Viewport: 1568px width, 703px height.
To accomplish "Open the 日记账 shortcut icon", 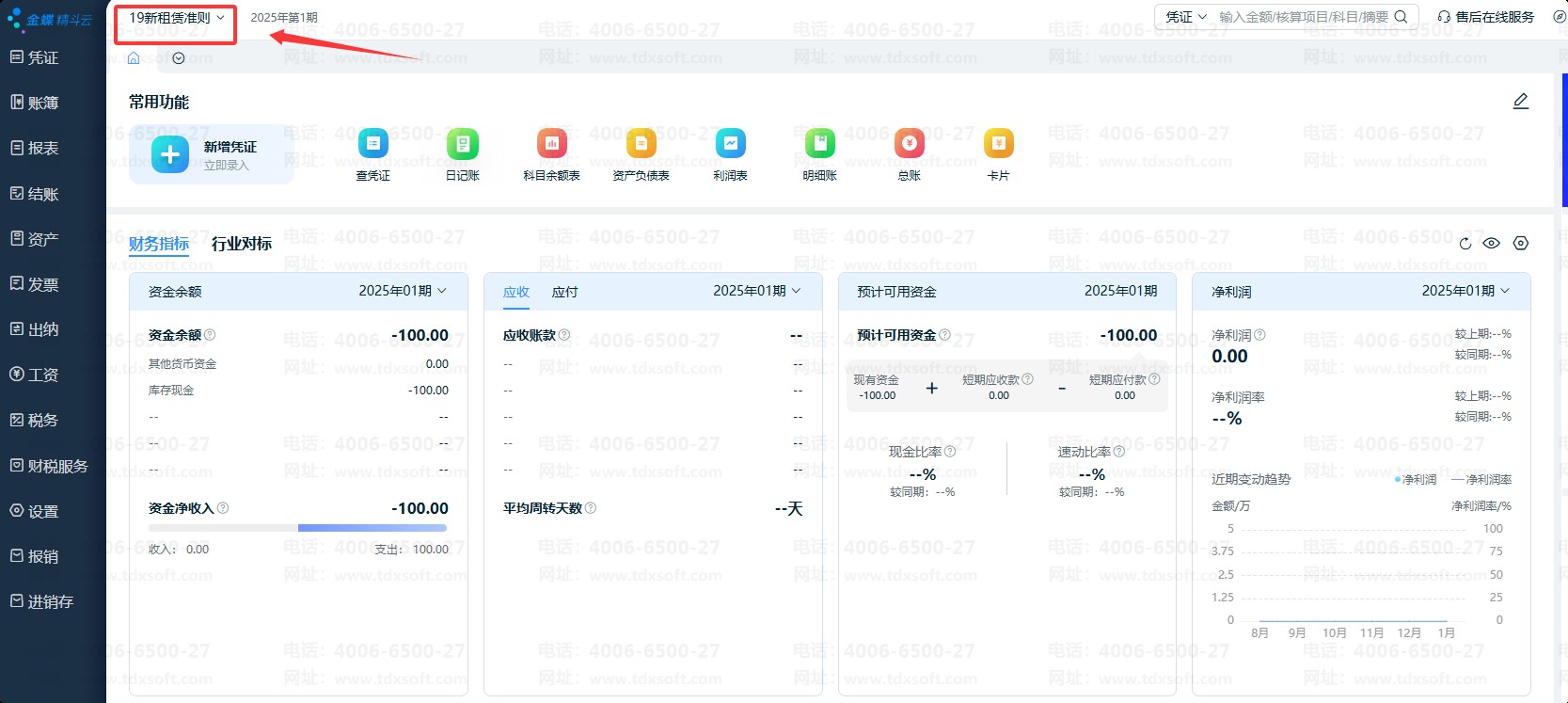I will click(x=463, y=144).
